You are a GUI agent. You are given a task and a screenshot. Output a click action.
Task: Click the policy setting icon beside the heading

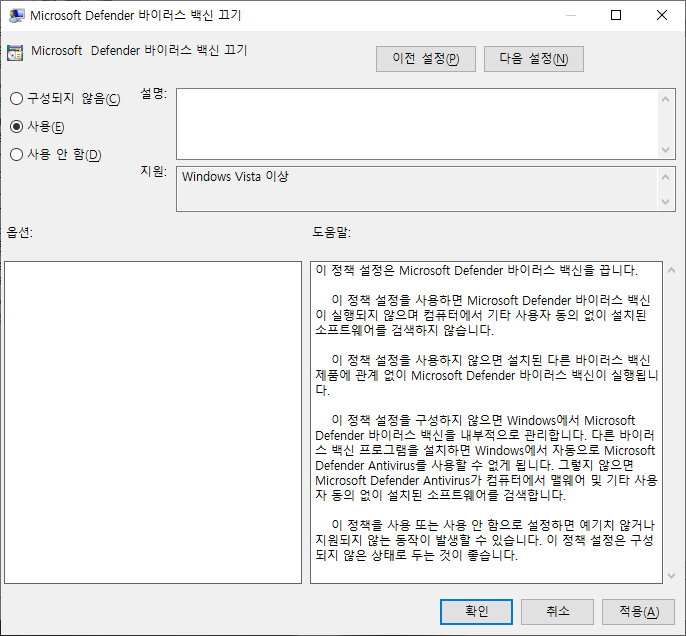(x=15, y=53)
